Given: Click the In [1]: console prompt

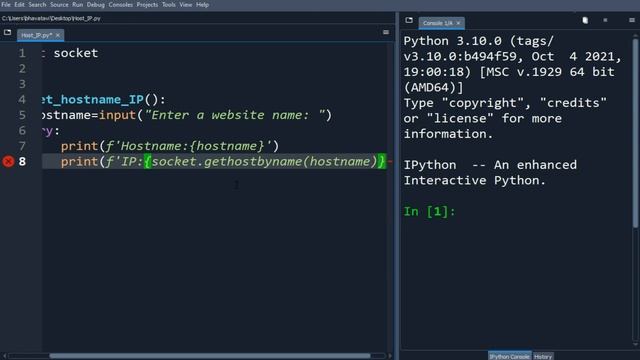Looking at the screenshot, I should tap(429, 211).
